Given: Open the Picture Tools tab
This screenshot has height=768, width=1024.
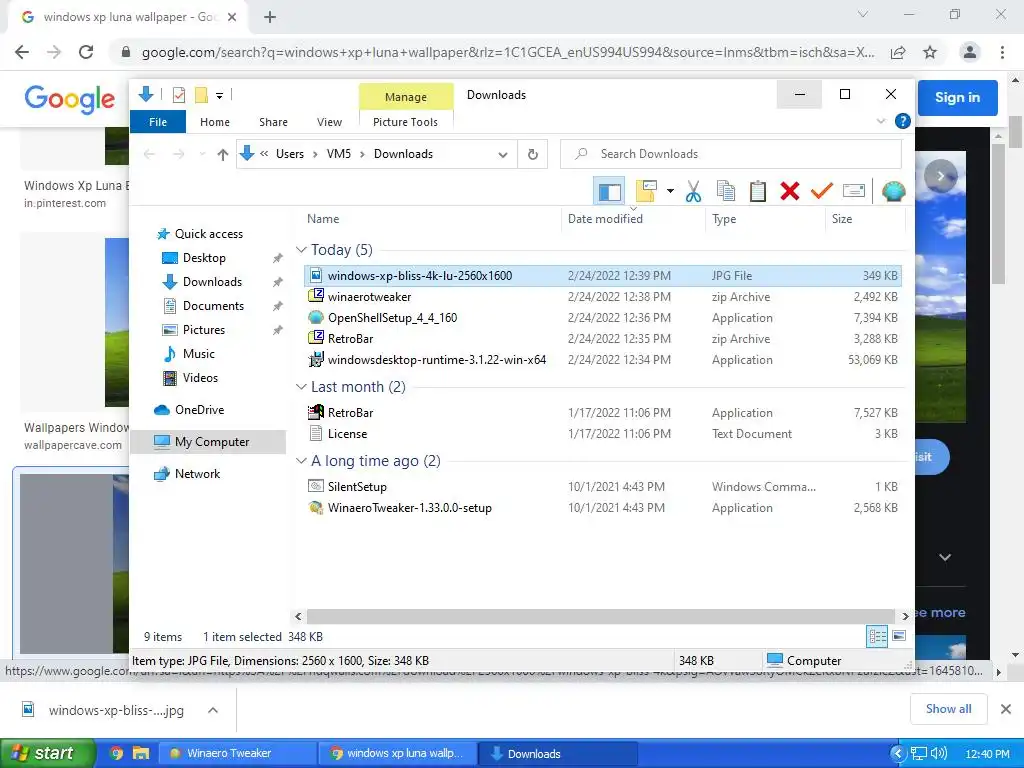Looking at the screenshot, I should tap(405, 121).
